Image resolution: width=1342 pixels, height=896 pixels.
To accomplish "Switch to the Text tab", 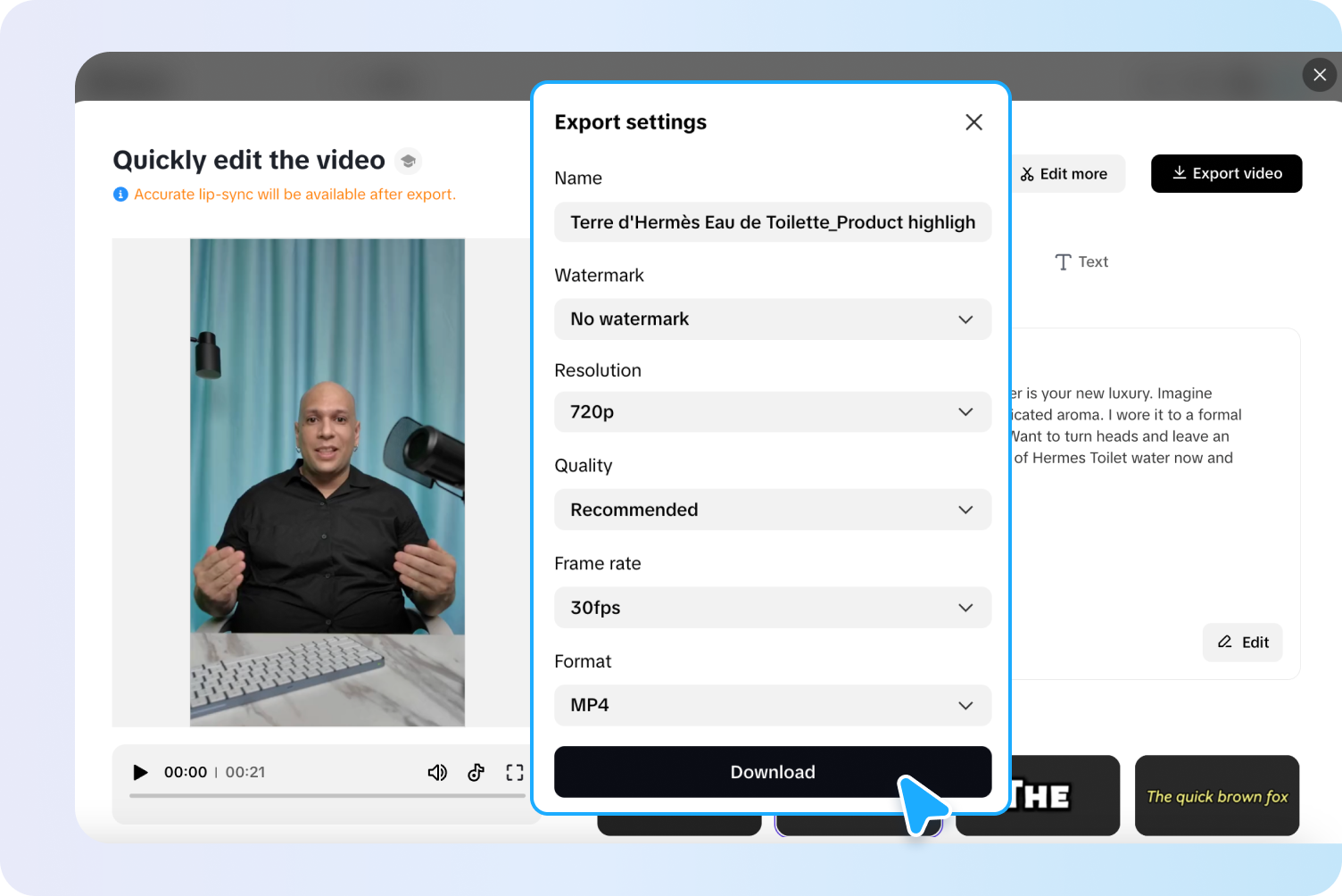I will click(1081, 261).
